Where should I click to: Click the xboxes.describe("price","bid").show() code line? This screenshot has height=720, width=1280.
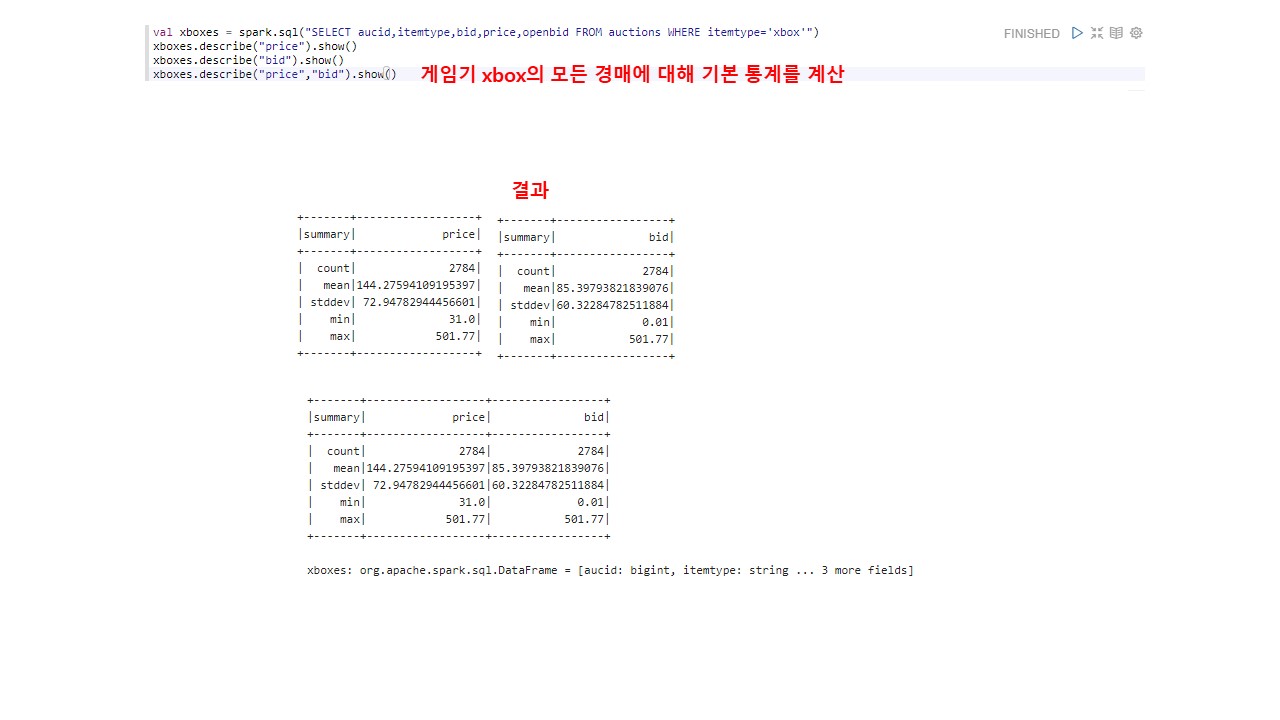tap(275, 74)
